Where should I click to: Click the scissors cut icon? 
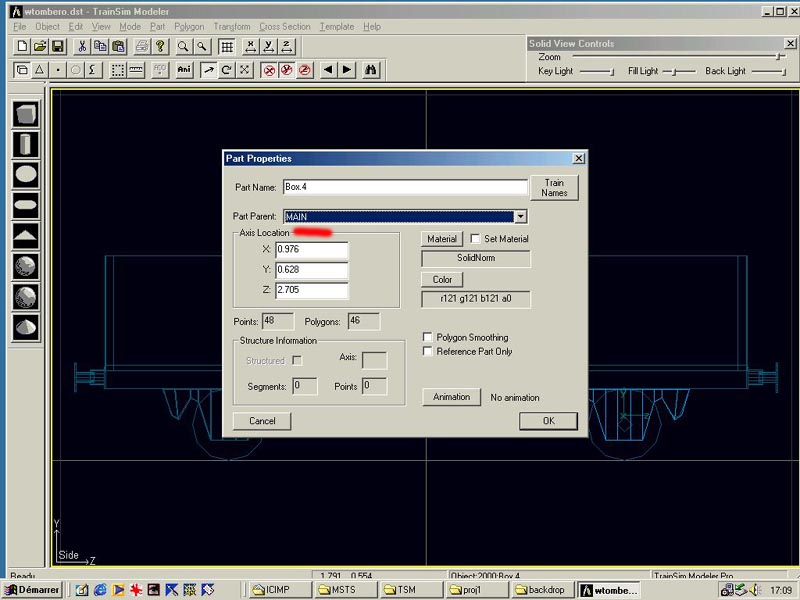click(82, 47)
